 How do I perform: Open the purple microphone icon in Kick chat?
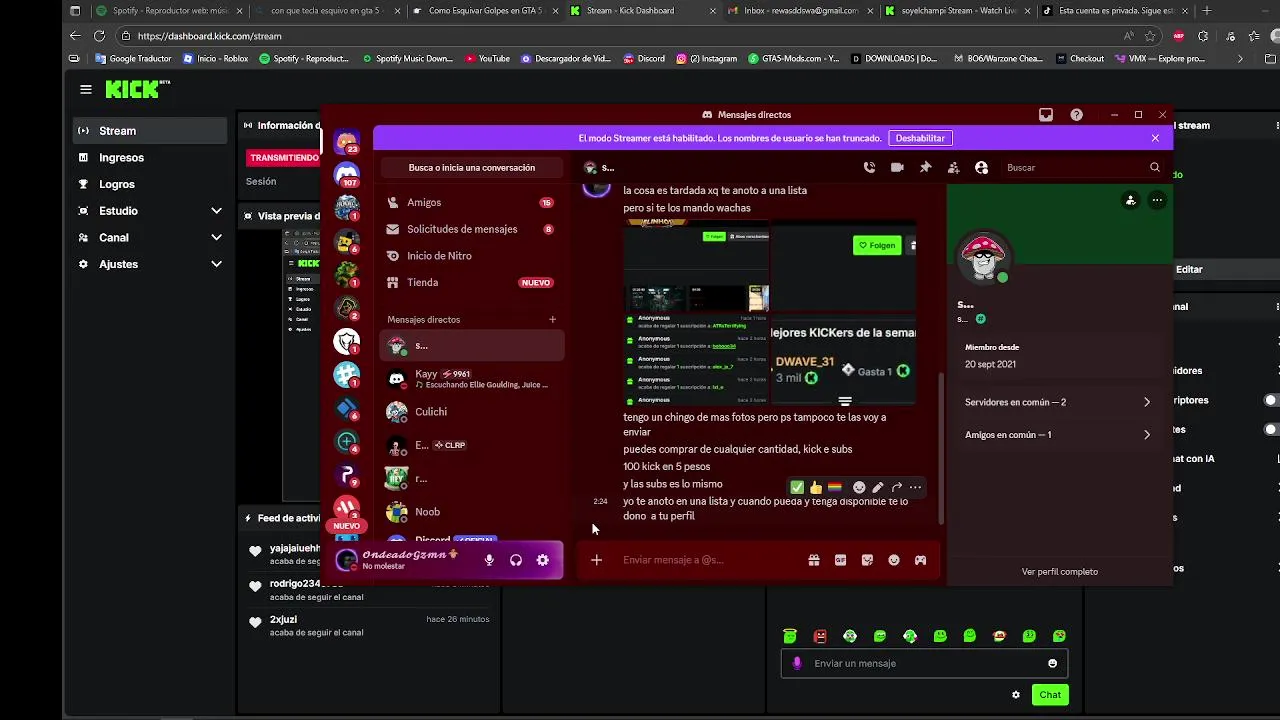[x=797, y=663]
